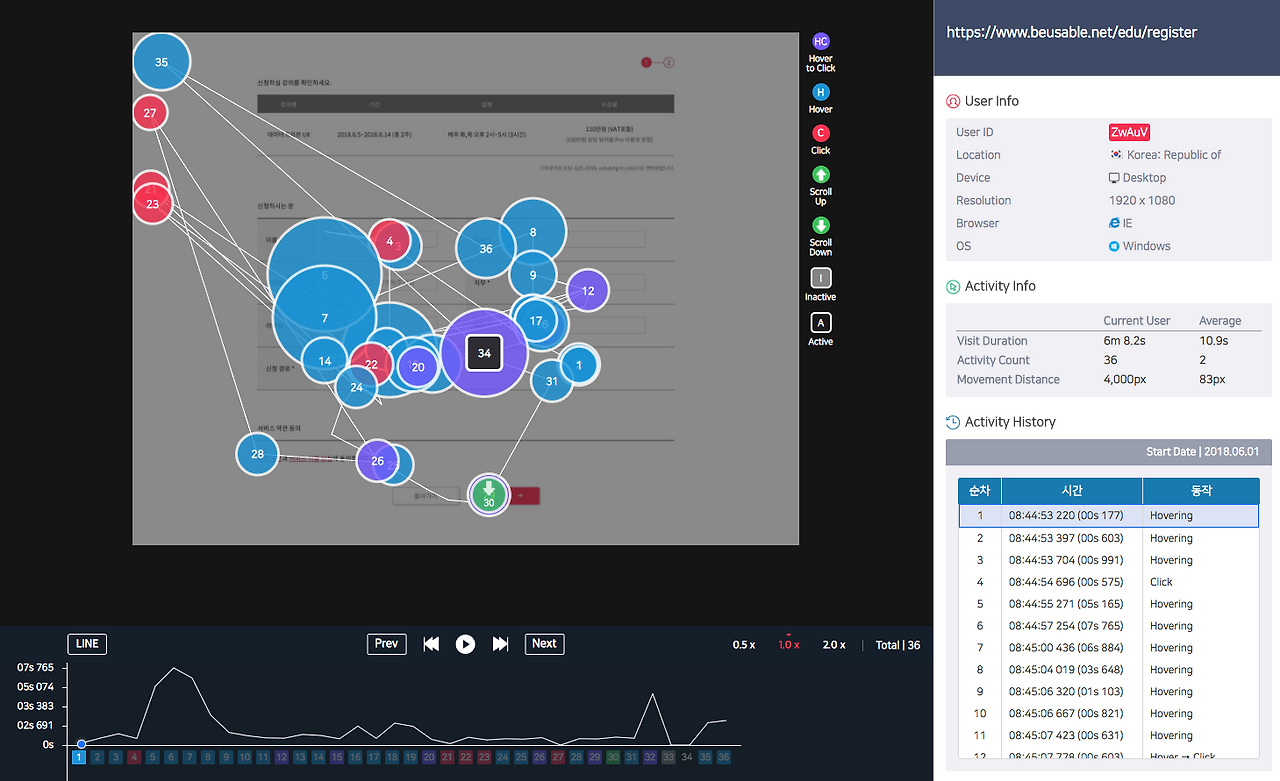
Task: Click the play button
Action: click(465, 644)
